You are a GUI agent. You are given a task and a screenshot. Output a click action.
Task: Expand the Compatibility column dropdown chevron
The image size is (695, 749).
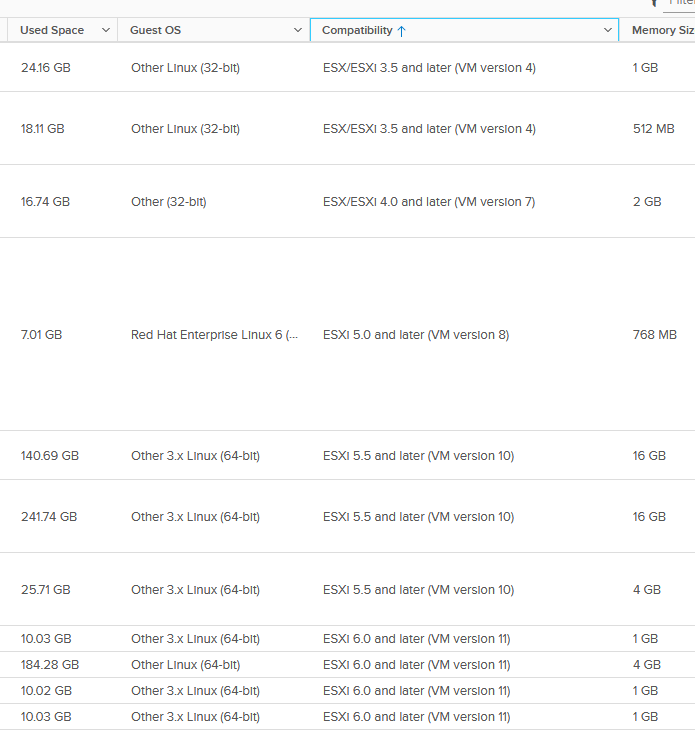609,31
